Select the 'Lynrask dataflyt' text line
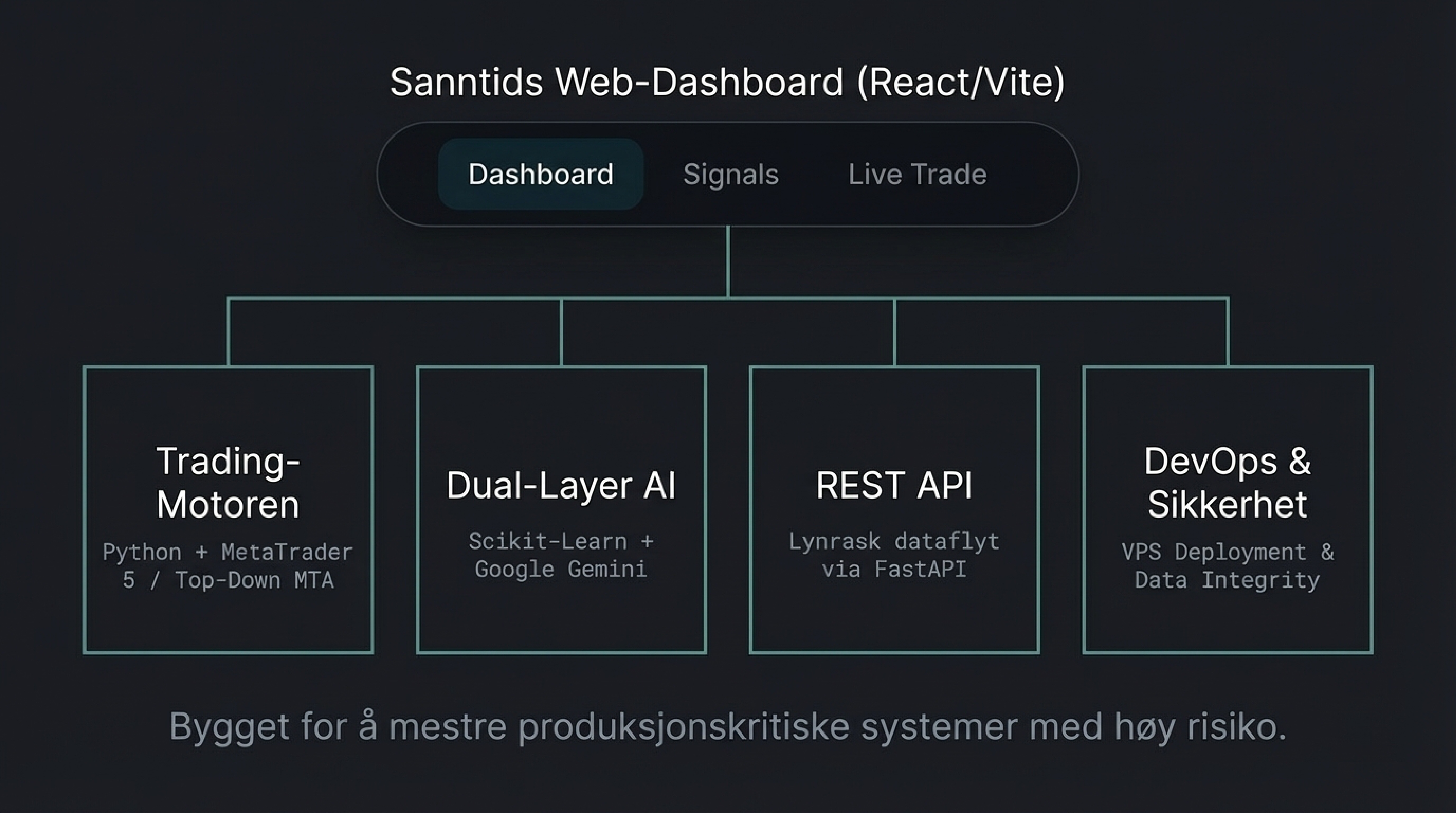Image resolution: width=1456 pixels, height=813 pixels. click(x=894, y=542)
